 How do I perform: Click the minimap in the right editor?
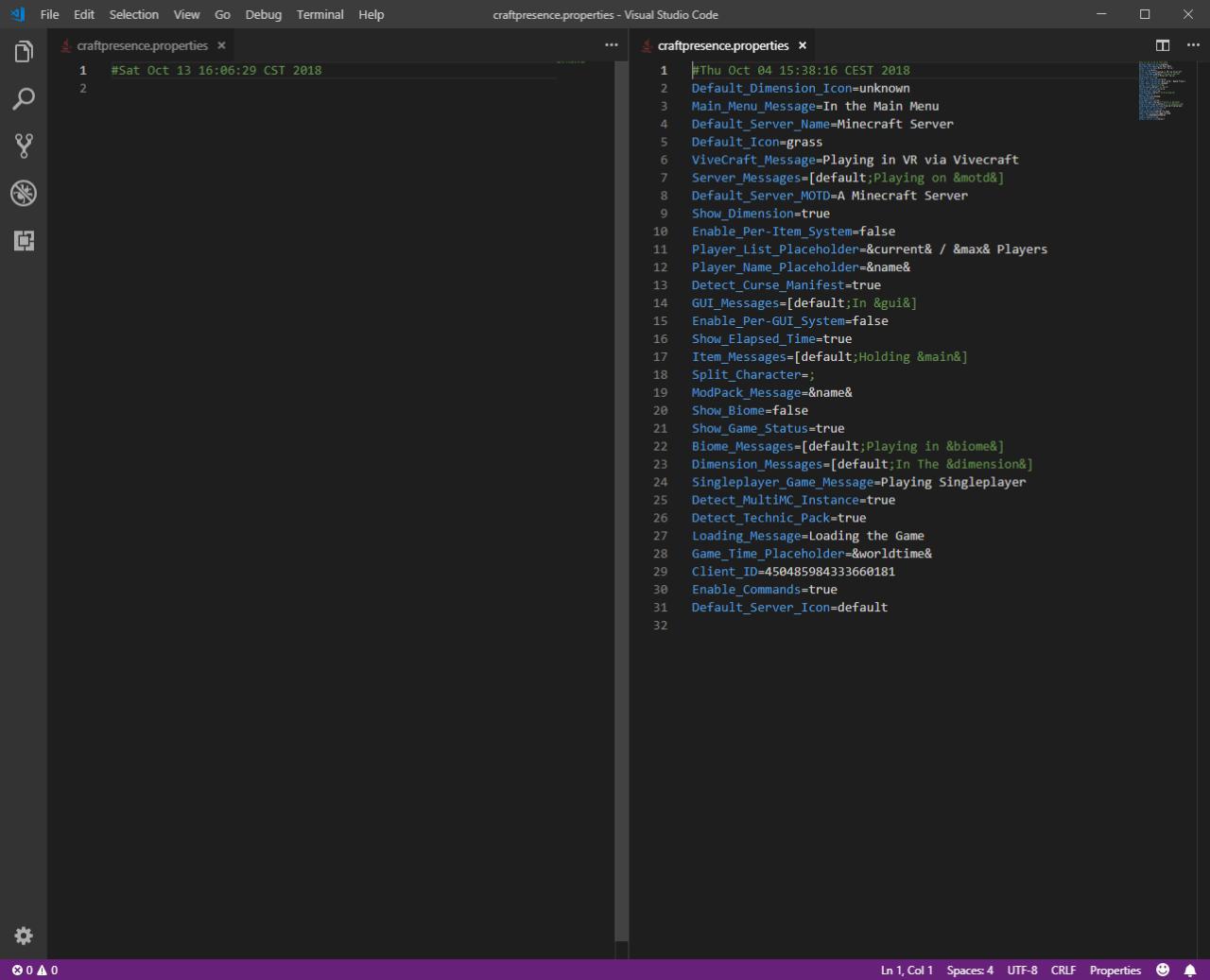(x=1167, y=91)
